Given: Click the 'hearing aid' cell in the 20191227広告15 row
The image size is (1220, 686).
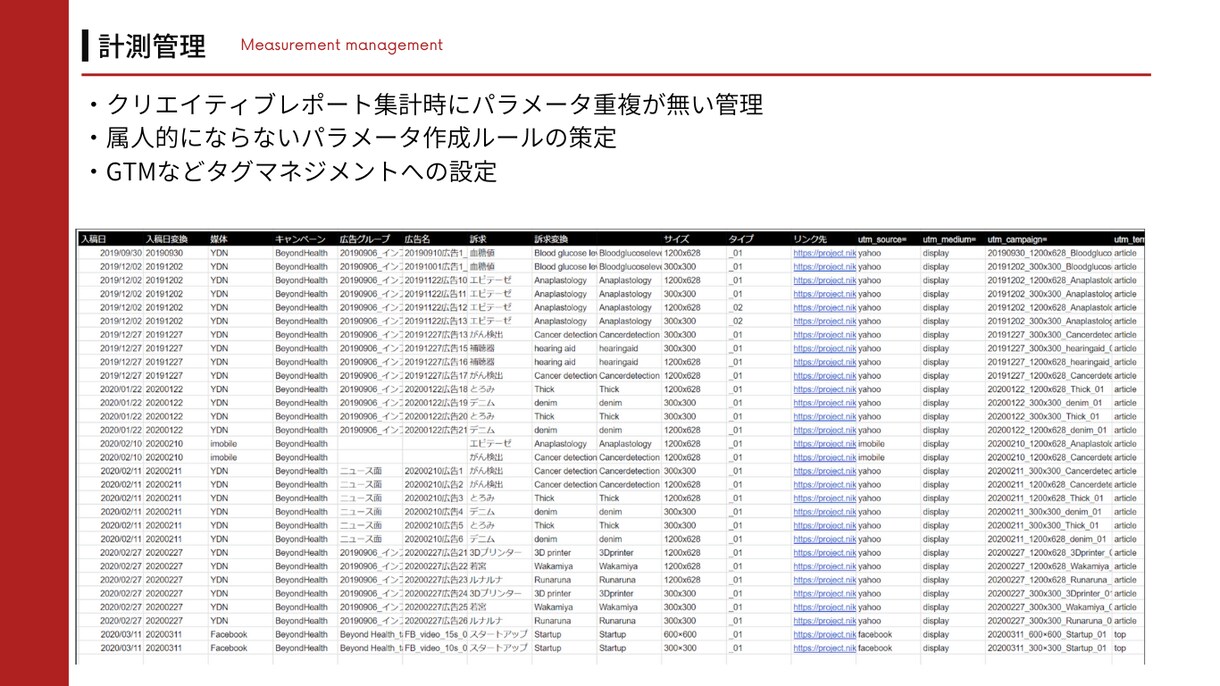Looking at the screenshot, I should 555,349.
